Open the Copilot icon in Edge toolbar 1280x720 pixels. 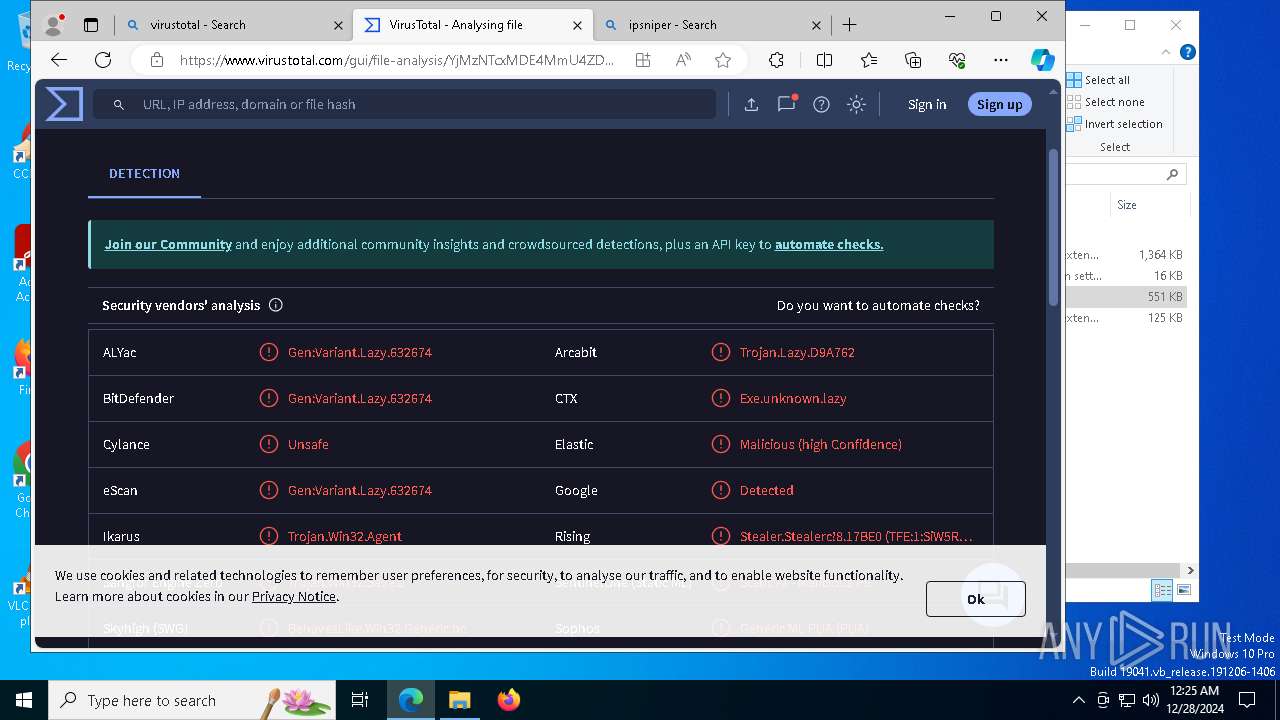tap(1043, 60)
